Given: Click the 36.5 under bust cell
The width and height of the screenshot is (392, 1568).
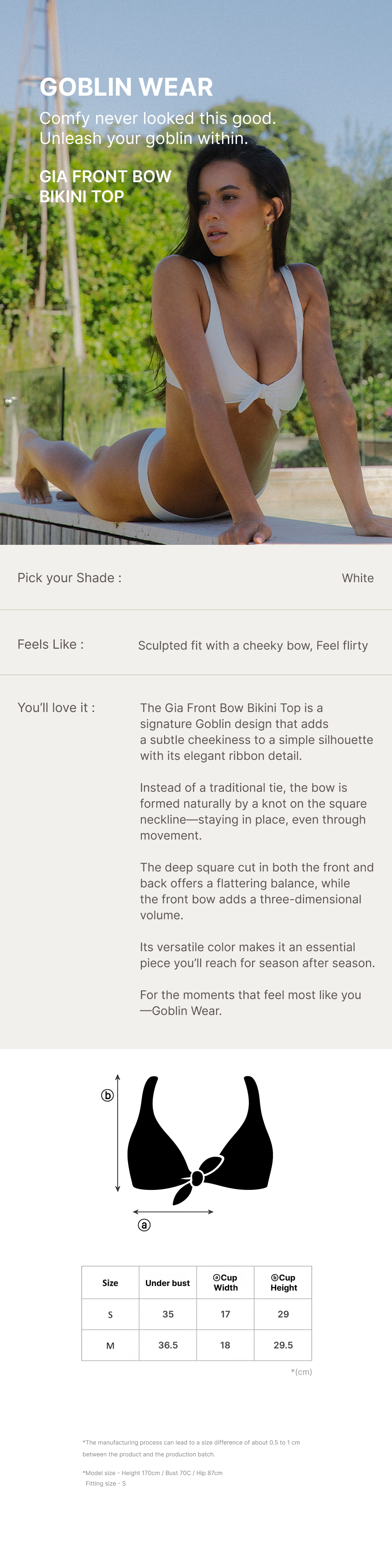Looking at the screenshot, I should pos(168,1345).
